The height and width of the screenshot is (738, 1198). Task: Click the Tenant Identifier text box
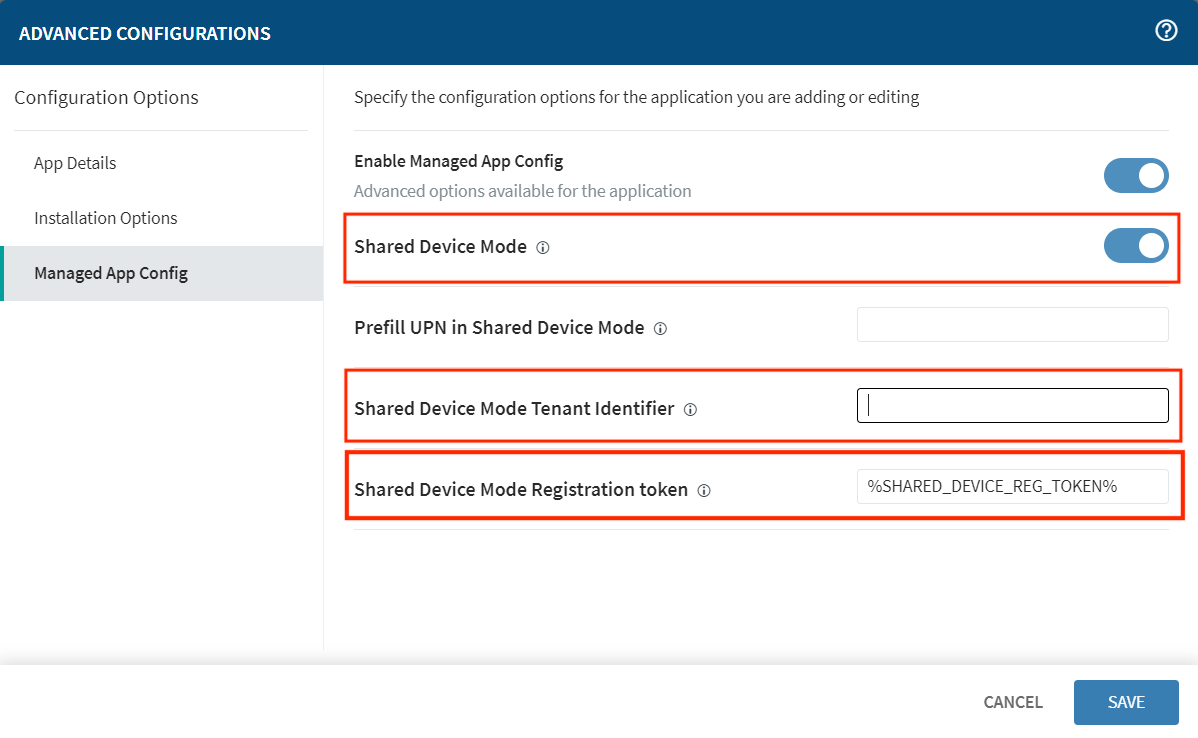pos(1012,406)
